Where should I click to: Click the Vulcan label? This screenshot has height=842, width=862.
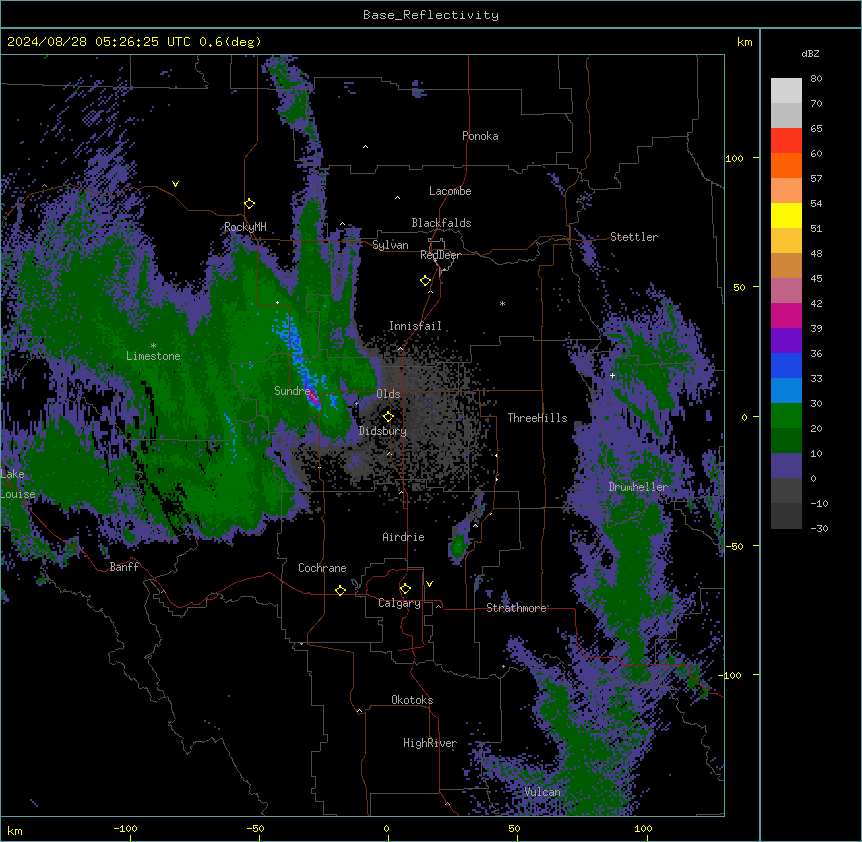pyautogui.click(x=543, y=792)
